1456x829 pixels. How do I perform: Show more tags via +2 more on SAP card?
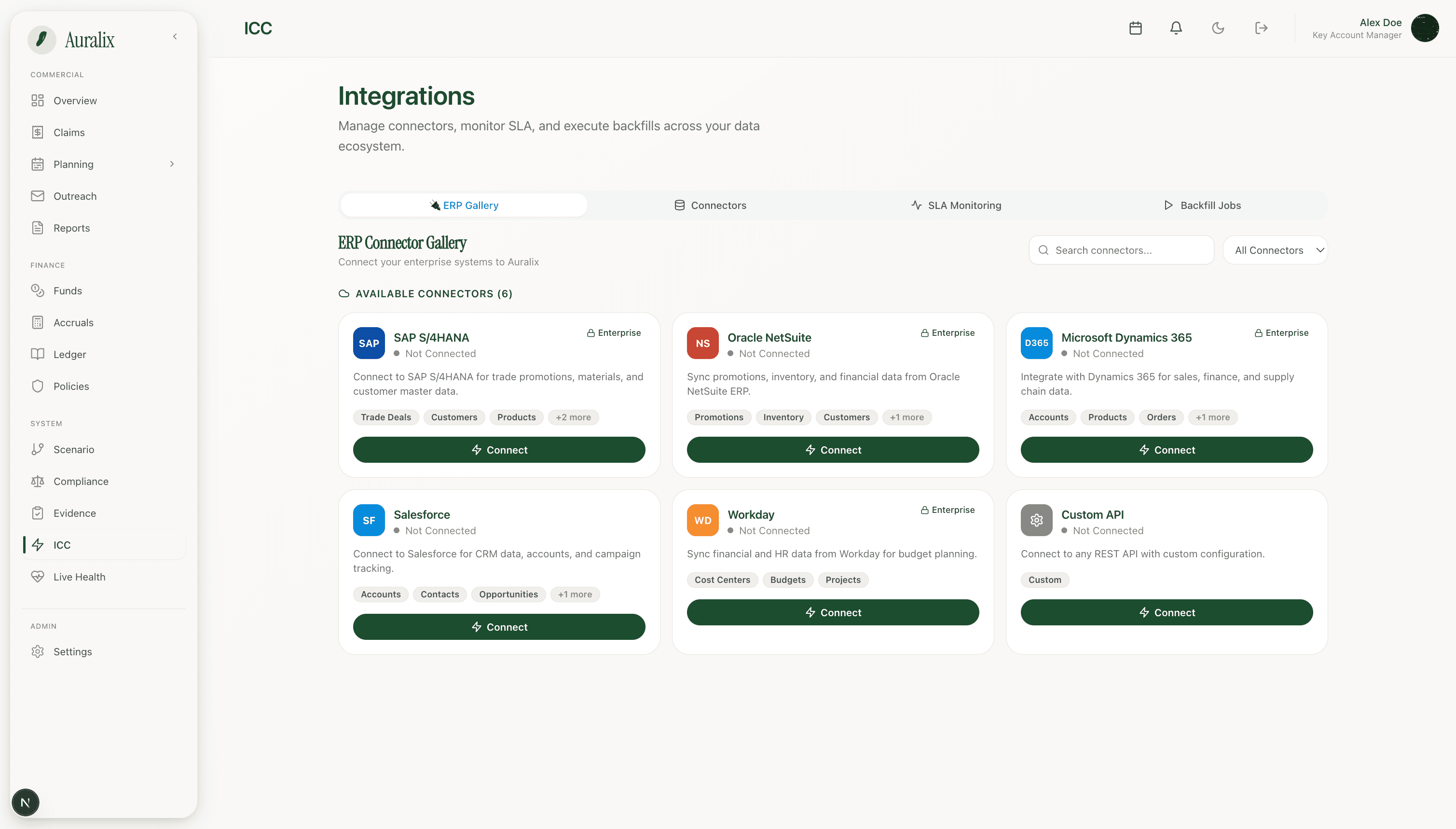click(573, 417)
